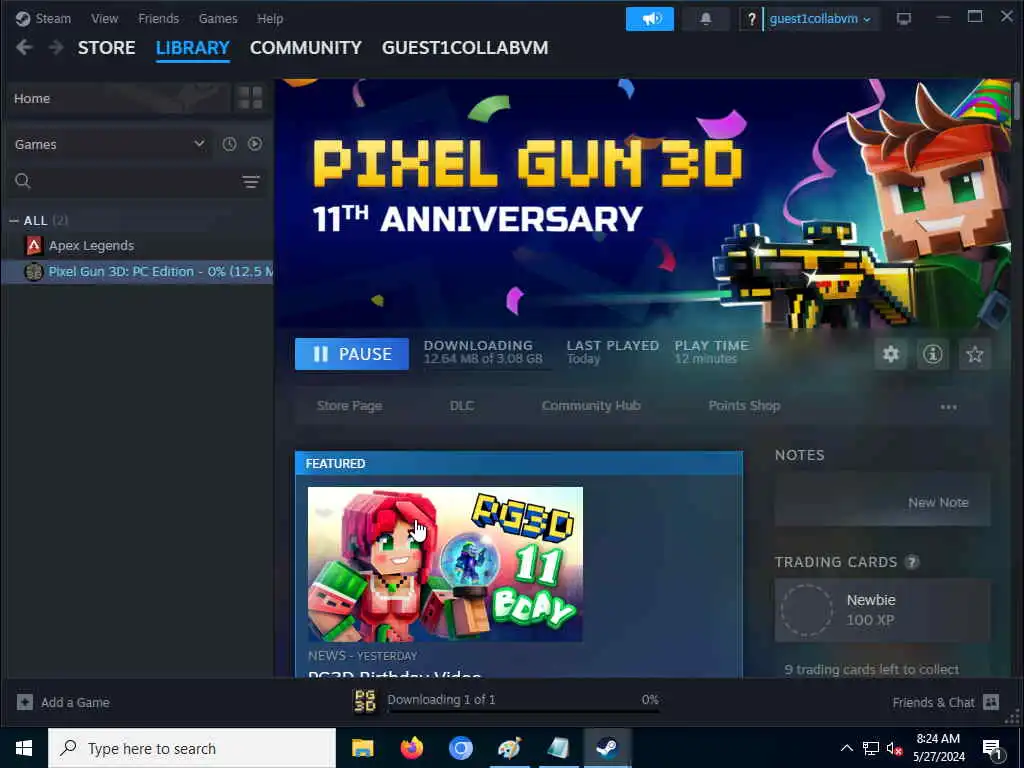Click the bottom download progress bar
Viewport: 1024px width, 768px height.
click(x=524, y=710)
